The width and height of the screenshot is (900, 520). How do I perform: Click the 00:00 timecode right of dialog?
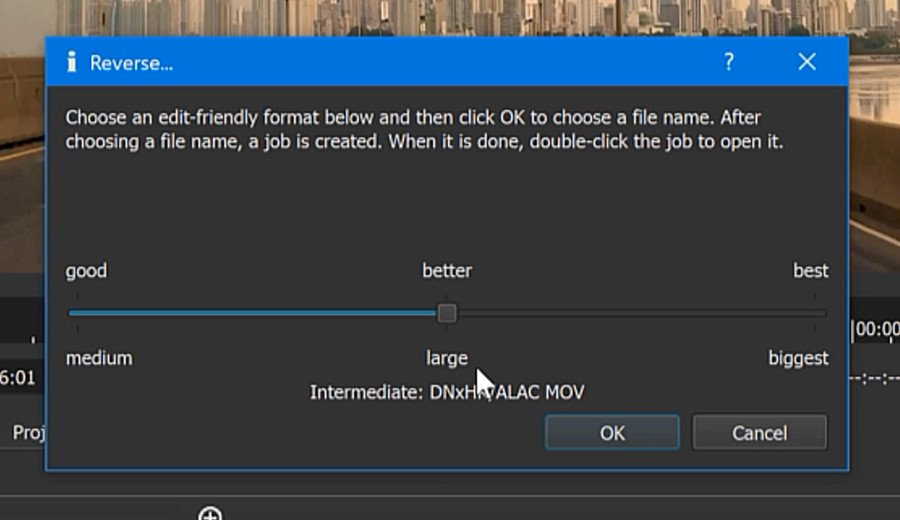click(876, 331)
